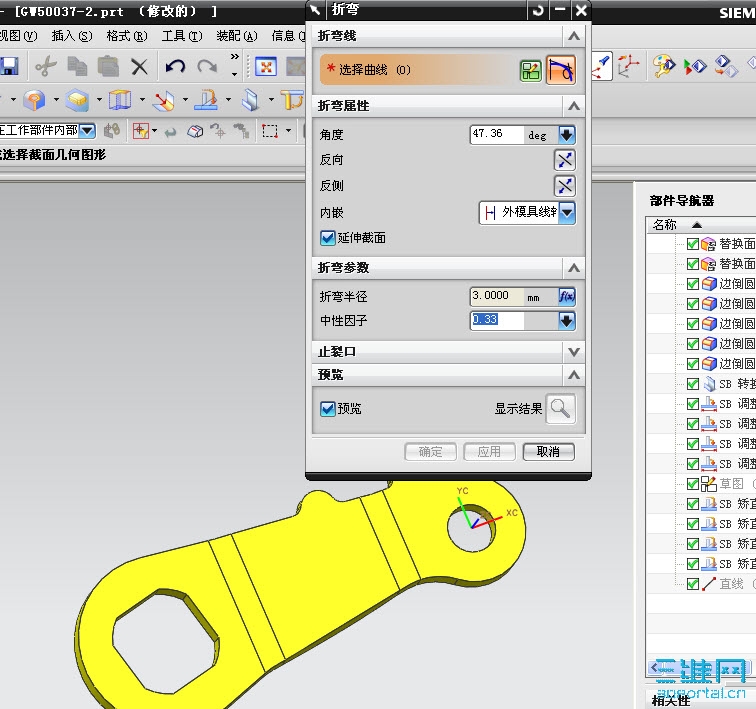The image size is (756, 709).
Task: Click the grey chain-link icon beside scope dropdown
Action: pyautogui.click(x=112, y=130)
